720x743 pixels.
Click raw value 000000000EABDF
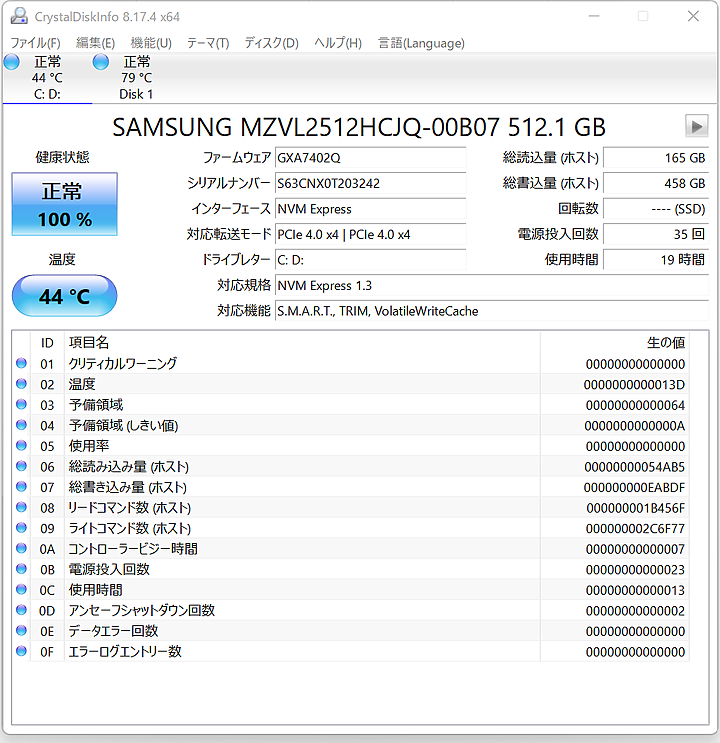(634, 487)
